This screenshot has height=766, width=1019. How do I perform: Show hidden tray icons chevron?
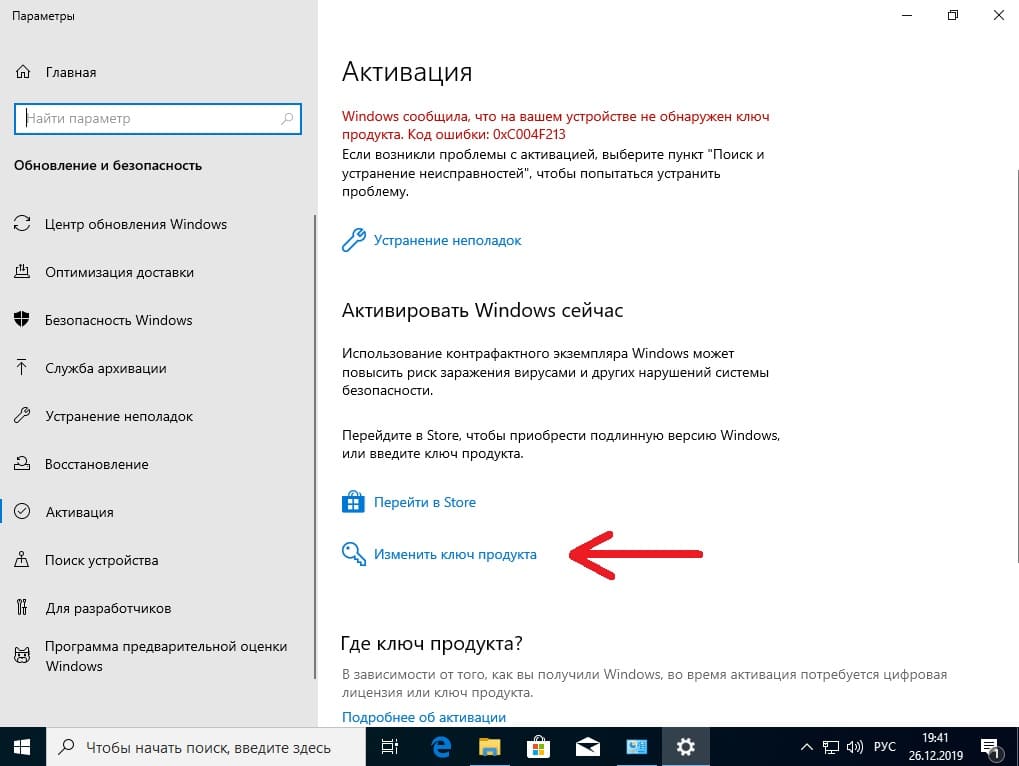pos(806,747)
